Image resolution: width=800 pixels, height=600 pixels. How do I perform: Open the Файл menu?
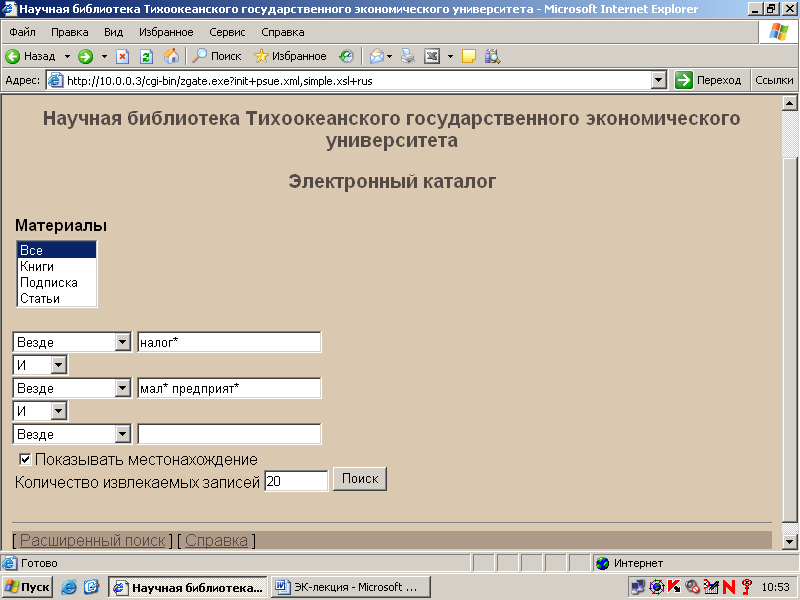click(22, 32)
